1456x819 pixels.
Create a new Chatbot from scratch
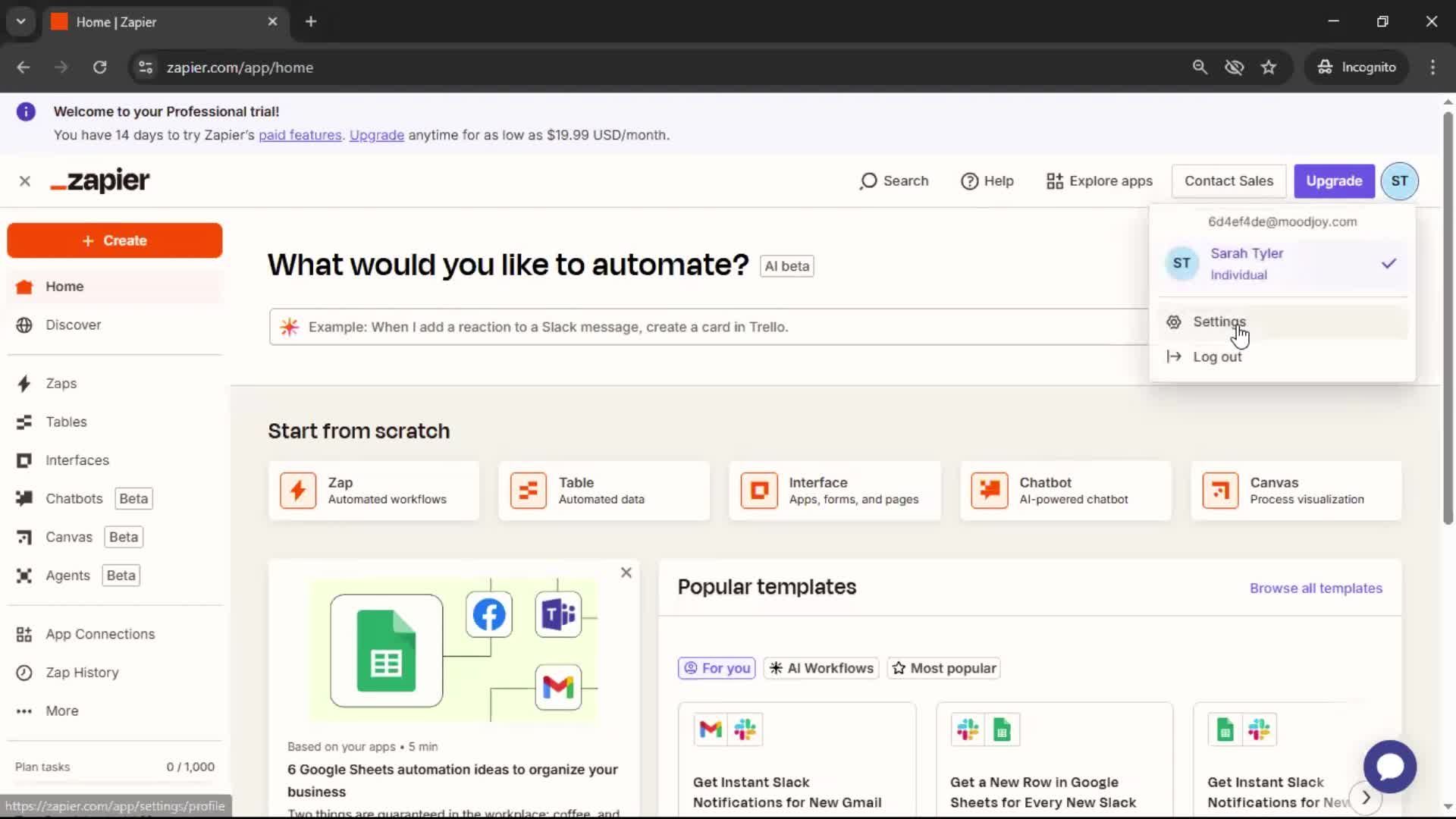(x=1065, y=491)
